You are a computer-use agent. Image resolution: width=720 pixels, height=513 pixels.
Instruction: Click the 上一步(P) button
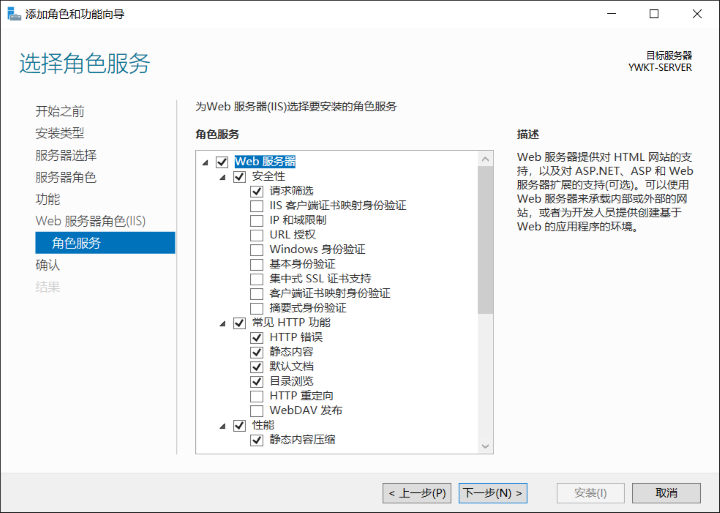pos(417,493)
